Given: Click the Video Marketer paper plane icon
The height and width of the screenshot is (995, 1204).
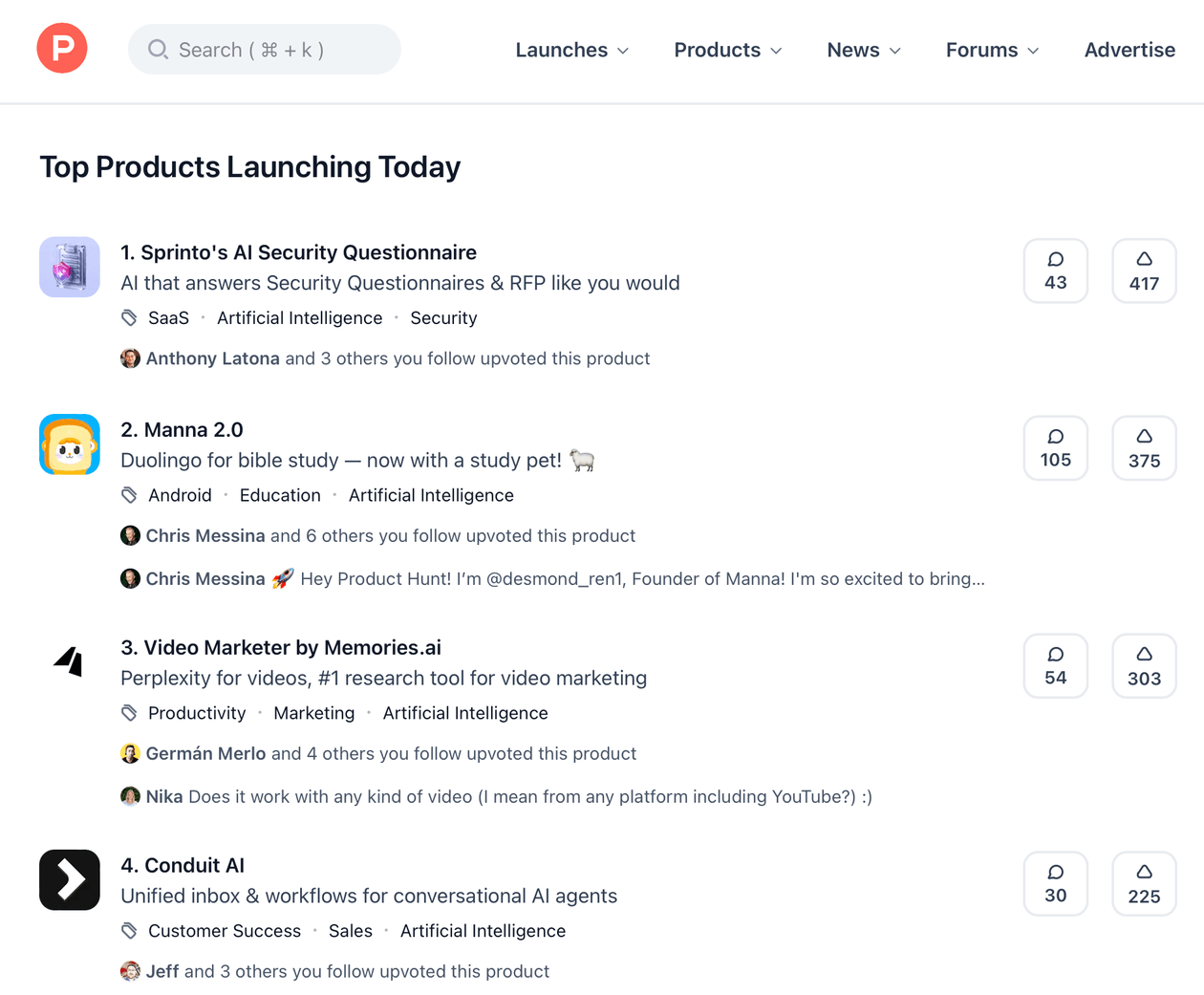Looking at the screenshot, I should tap(70, 661).
